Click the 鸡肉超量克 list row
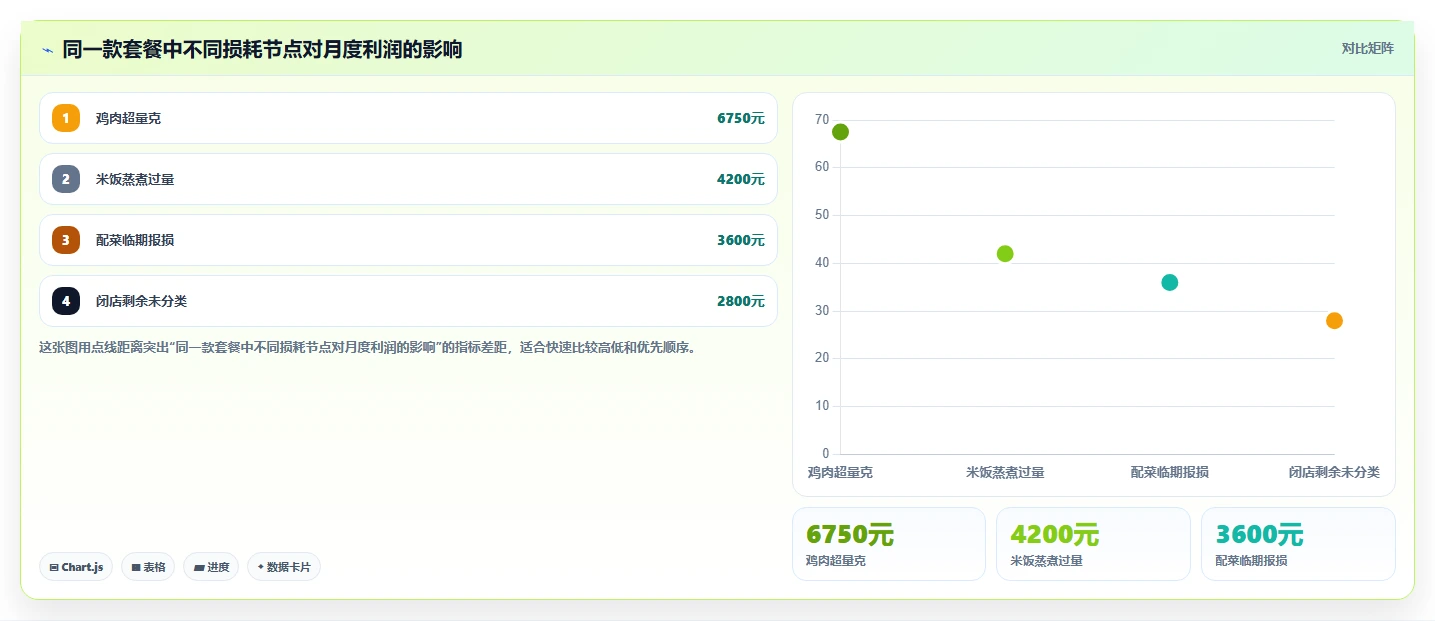Image resolution: width=1435 pixels, height=621 pixels. coord(408,118)
